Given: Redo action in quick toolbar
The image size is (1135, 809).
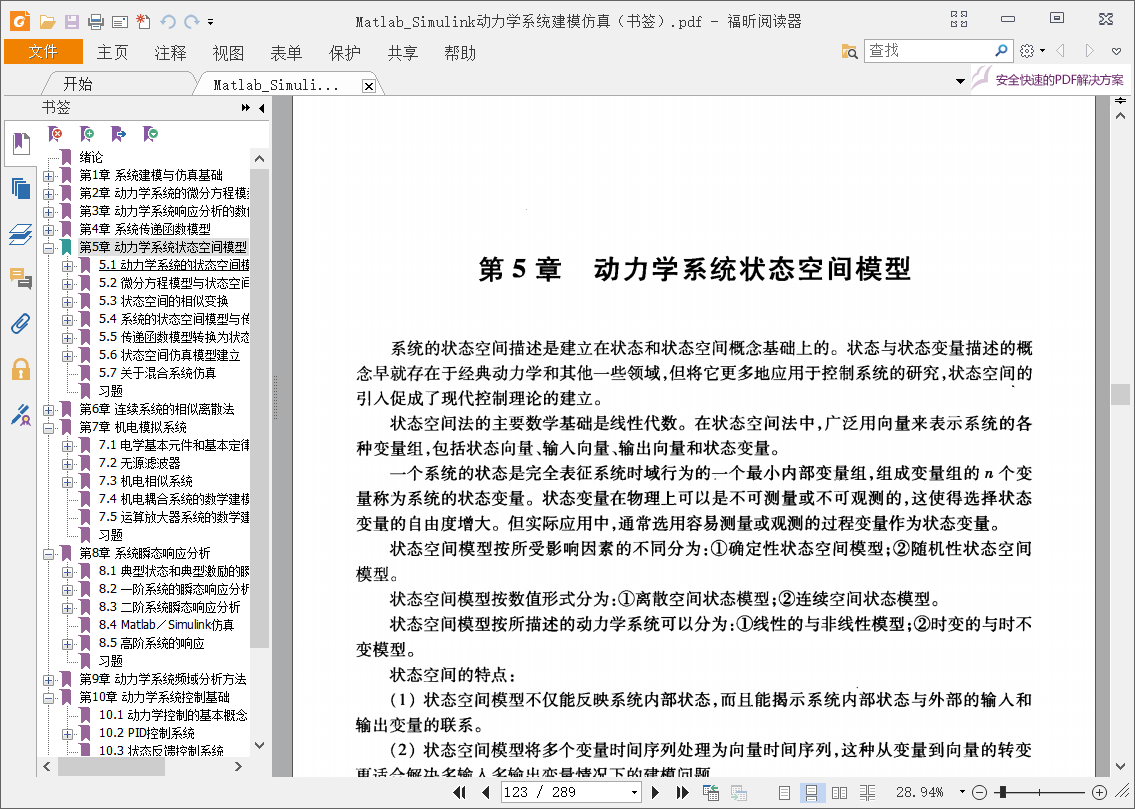Looking at the screenshot, I should pos(192,22).
